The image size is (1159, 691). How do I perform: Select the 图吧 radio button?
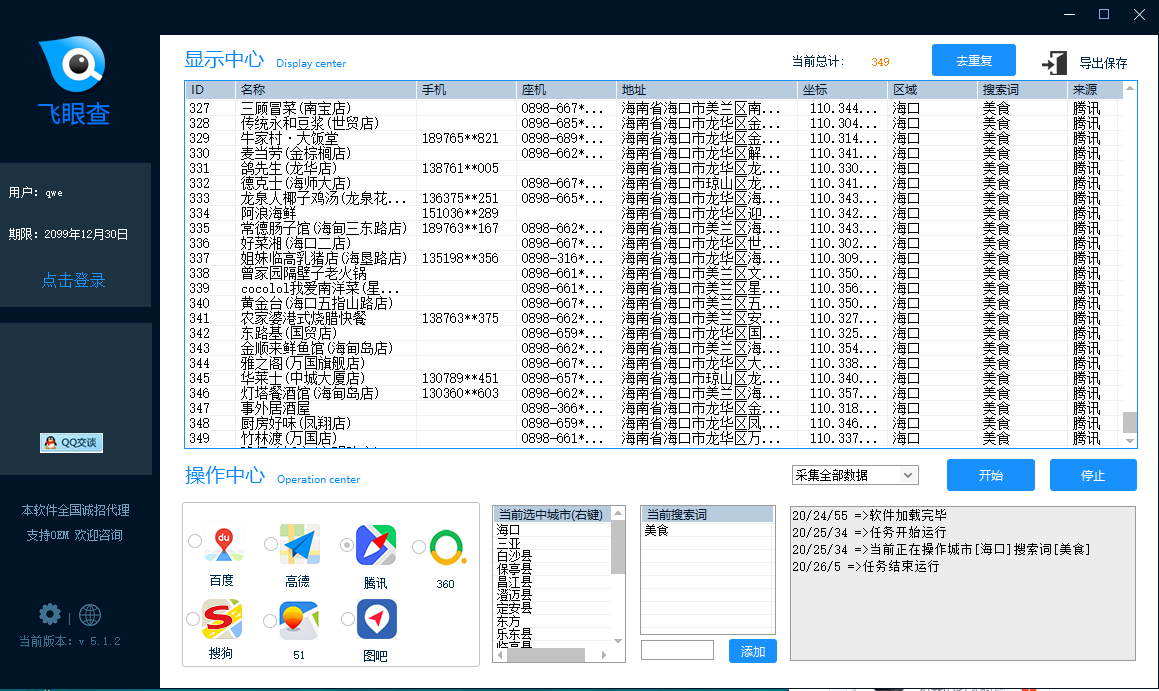347,619
